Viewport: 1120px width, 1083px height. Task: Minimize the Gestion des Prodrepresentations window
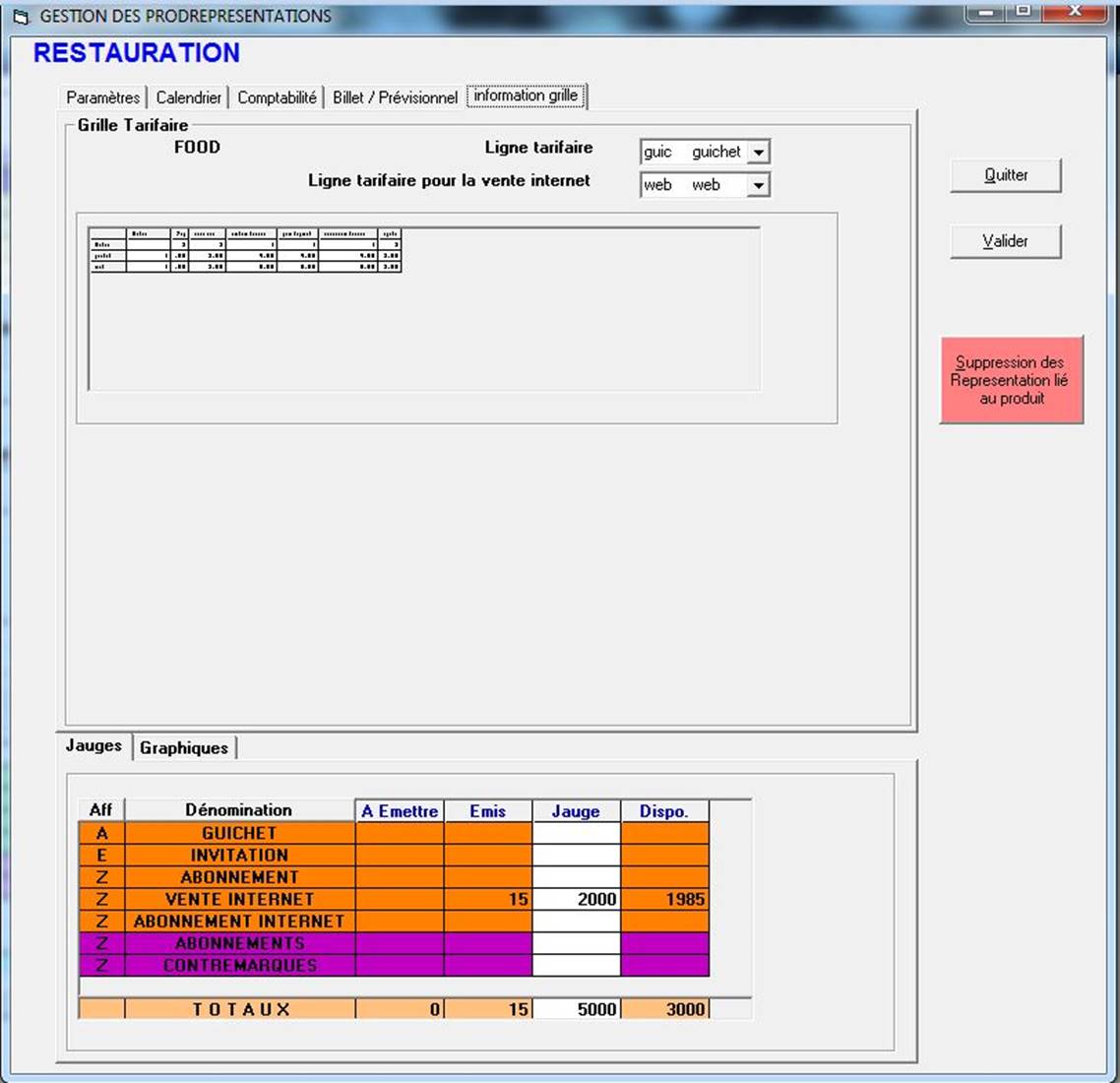pos(986,11)
